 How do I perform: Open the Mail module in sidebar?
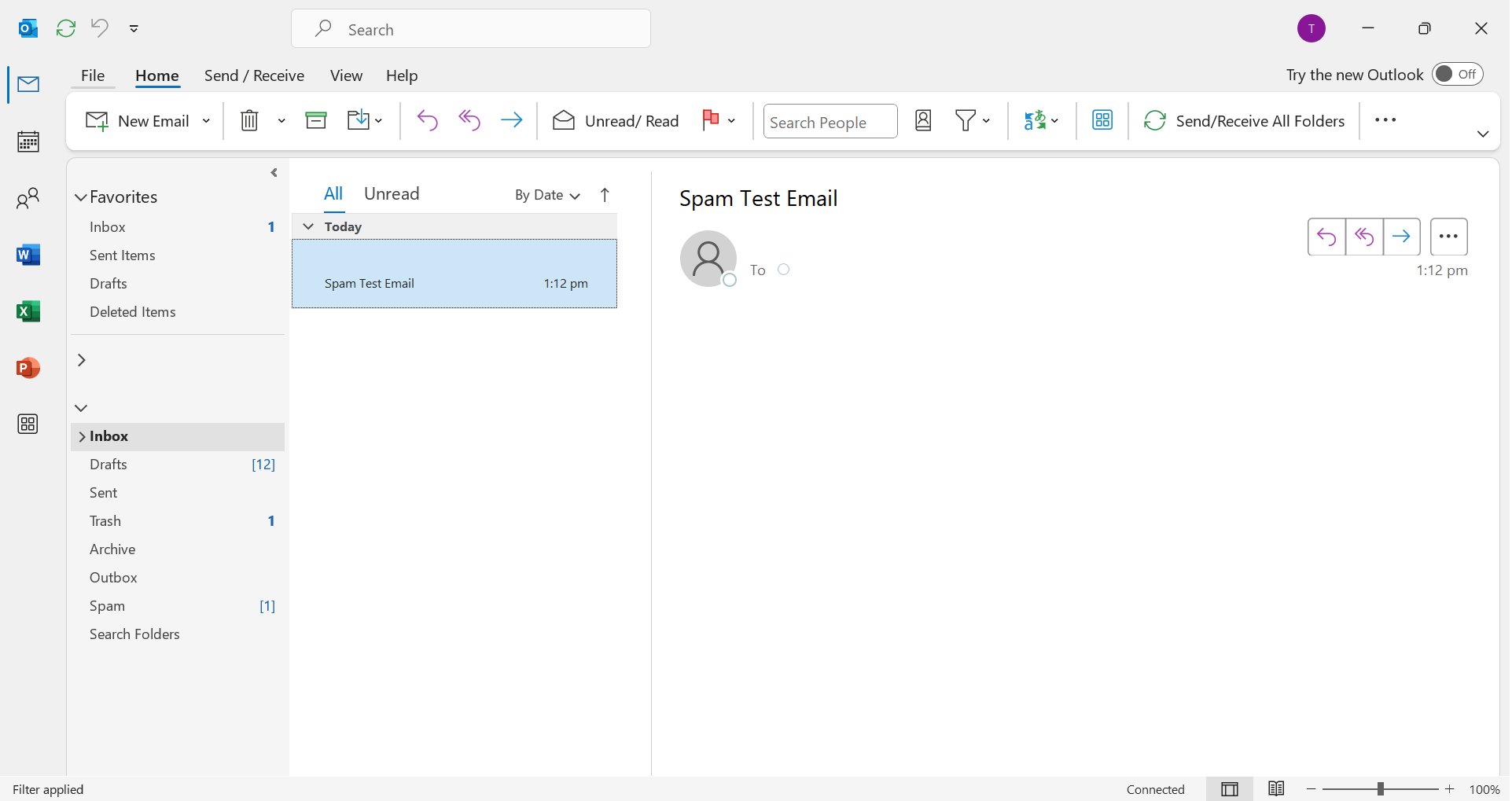28,84
